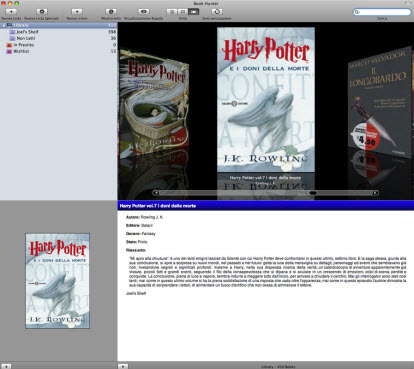Click the Non Letti count 36
Image resolution: width=414 pixels, height=369 pixels.
pyautogui.click(x=113, y=38)
